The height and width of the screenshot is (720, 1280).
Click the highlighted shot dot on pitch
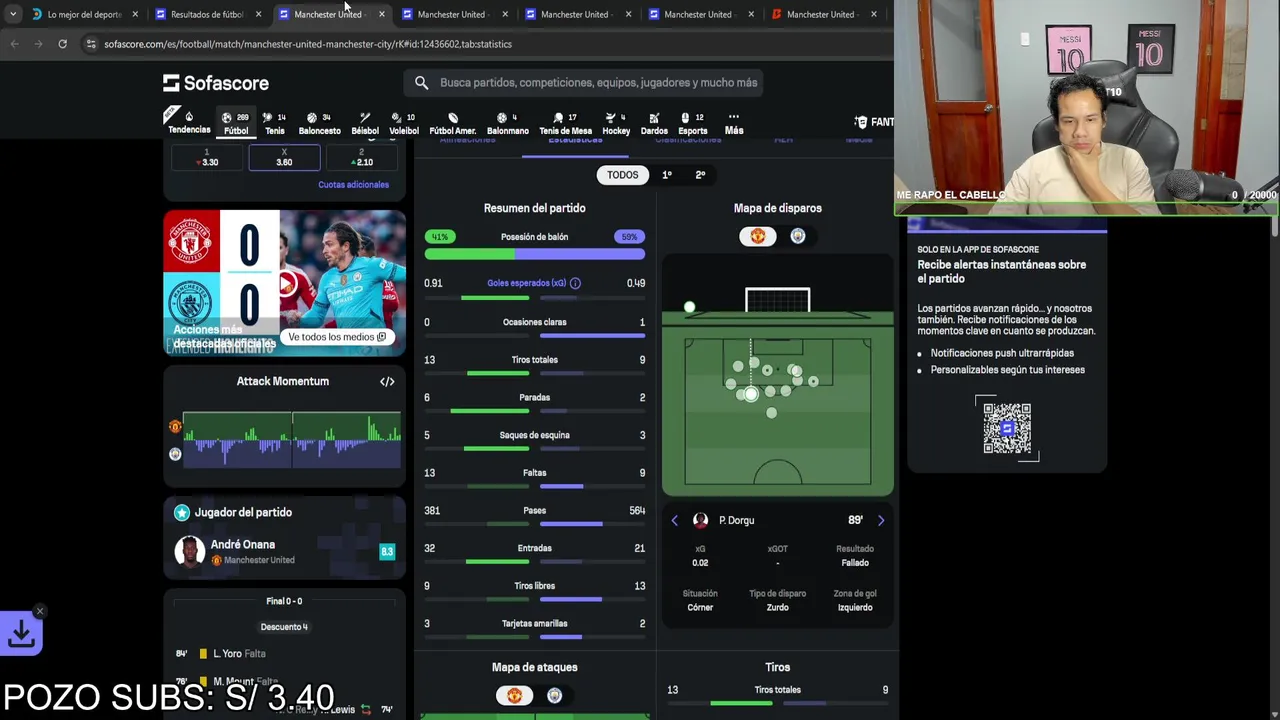pos(751,395)
